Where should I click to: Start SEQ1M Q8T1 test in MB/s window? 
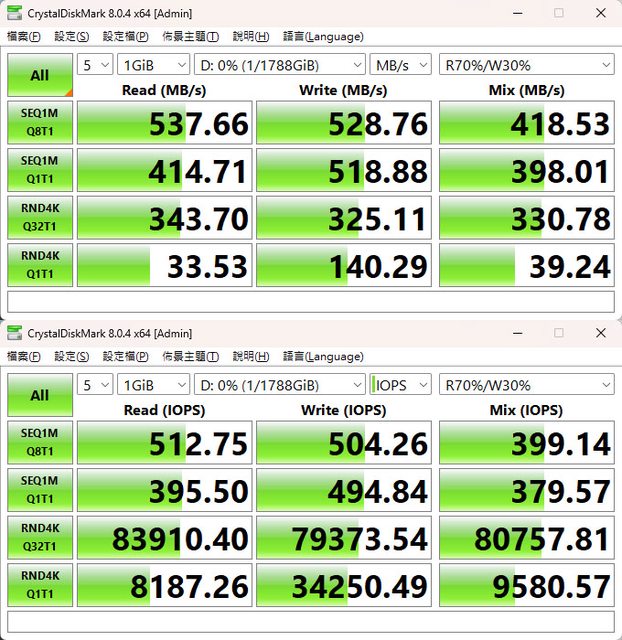(39, 123)
